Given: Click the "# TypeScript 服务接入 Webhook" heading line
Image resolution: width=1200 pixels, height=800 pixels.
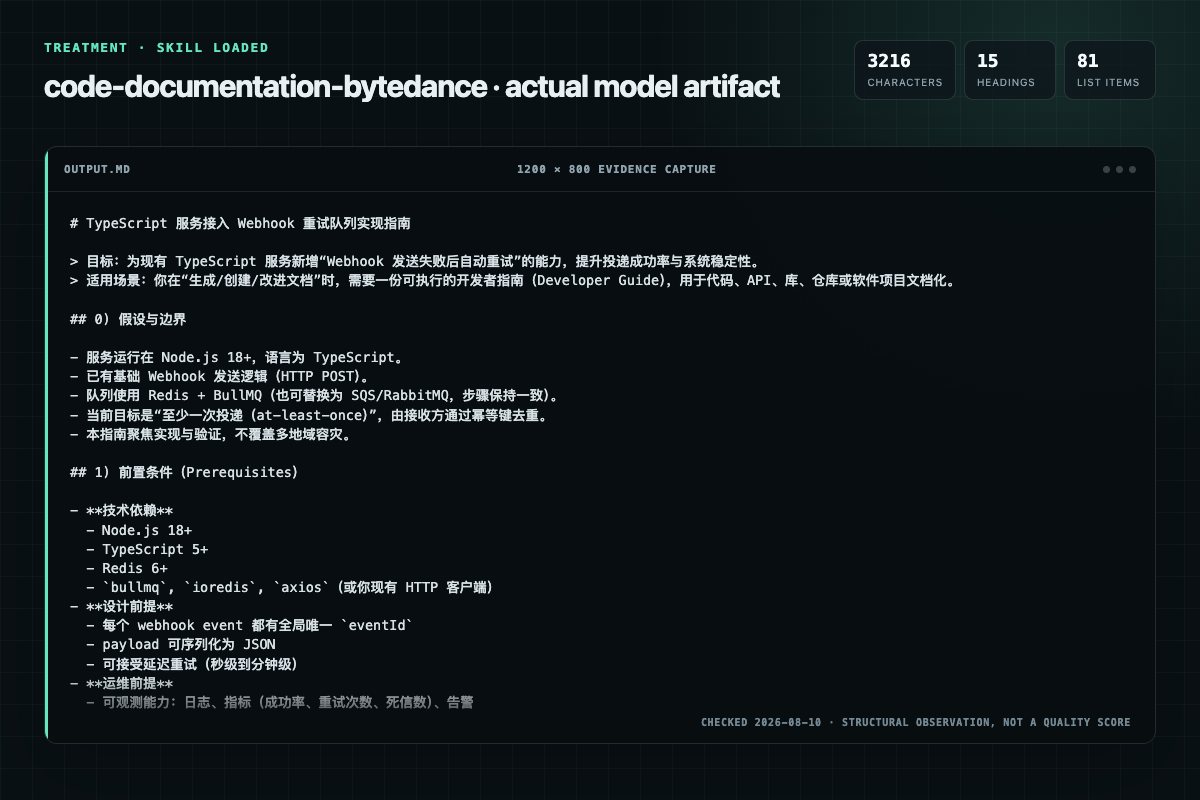Looking at the screenshot, I should 240,222.
